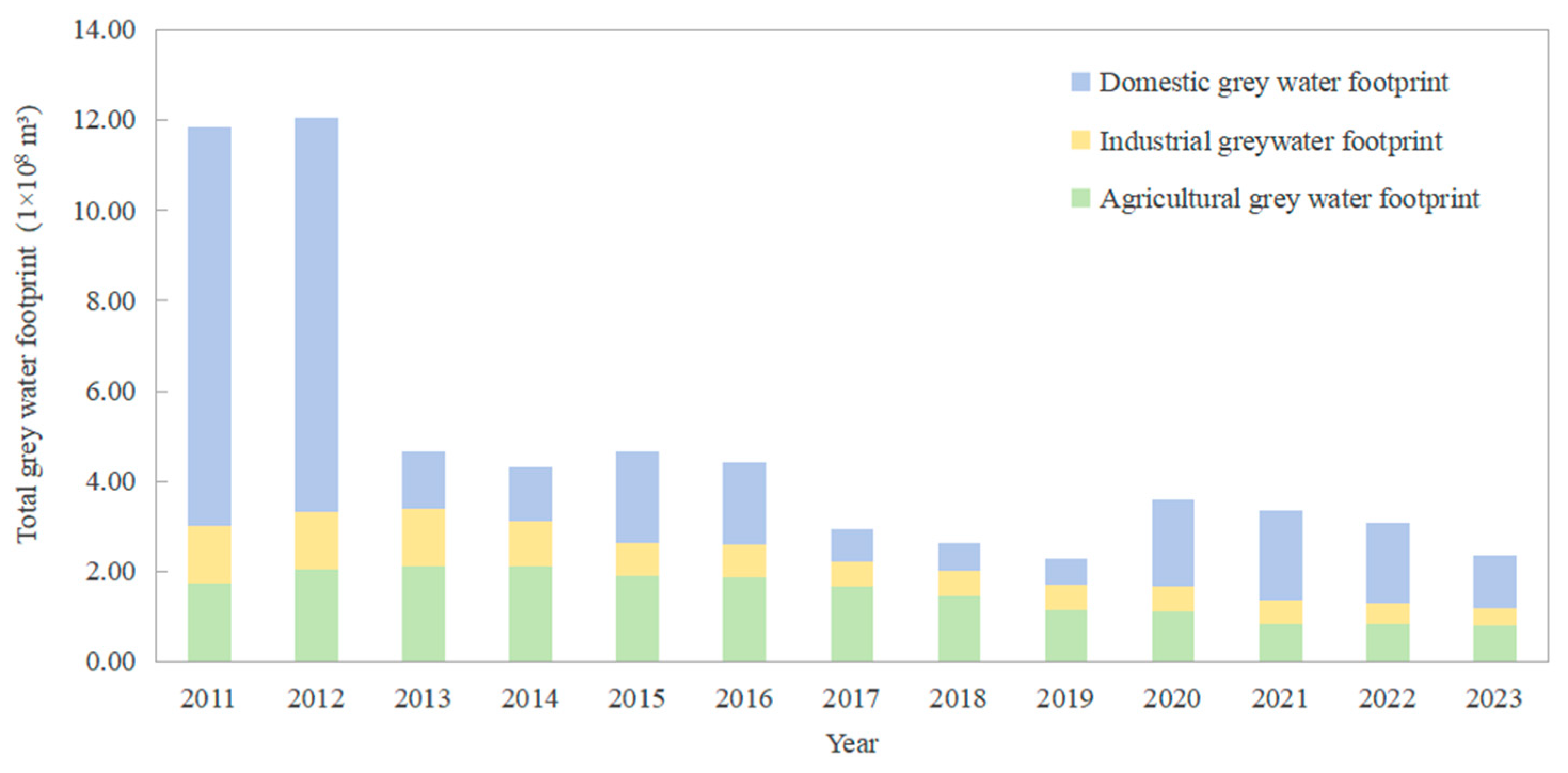Click the 2019 x-axis year label

[1065, 698]
